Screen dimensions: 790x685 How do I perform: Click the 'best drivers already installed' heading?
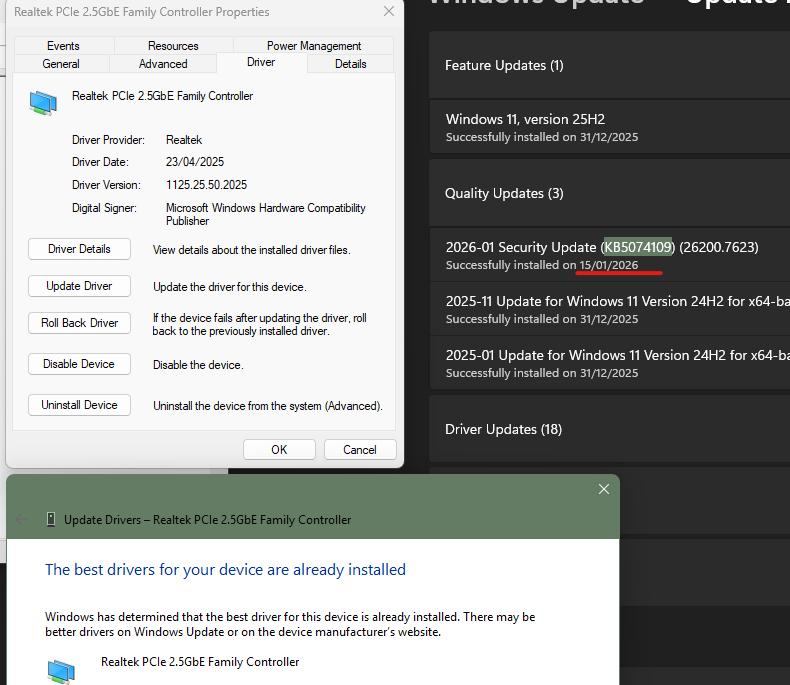(225, 570)
